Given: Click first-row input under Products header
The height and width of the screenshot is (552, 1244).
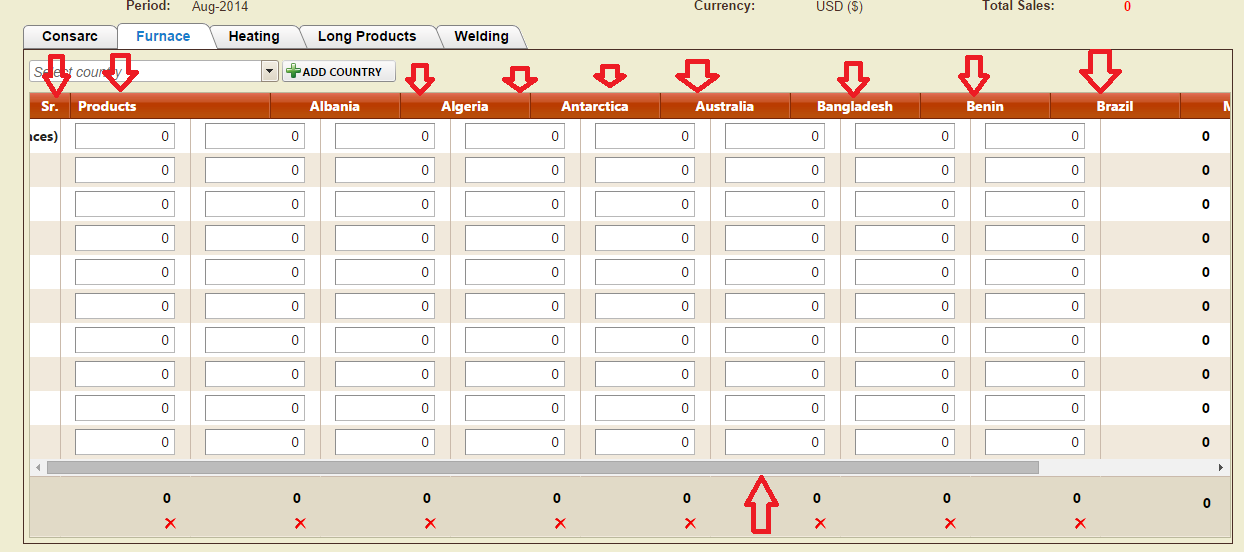Looking at the screenshot, I should tap(125, 137).
